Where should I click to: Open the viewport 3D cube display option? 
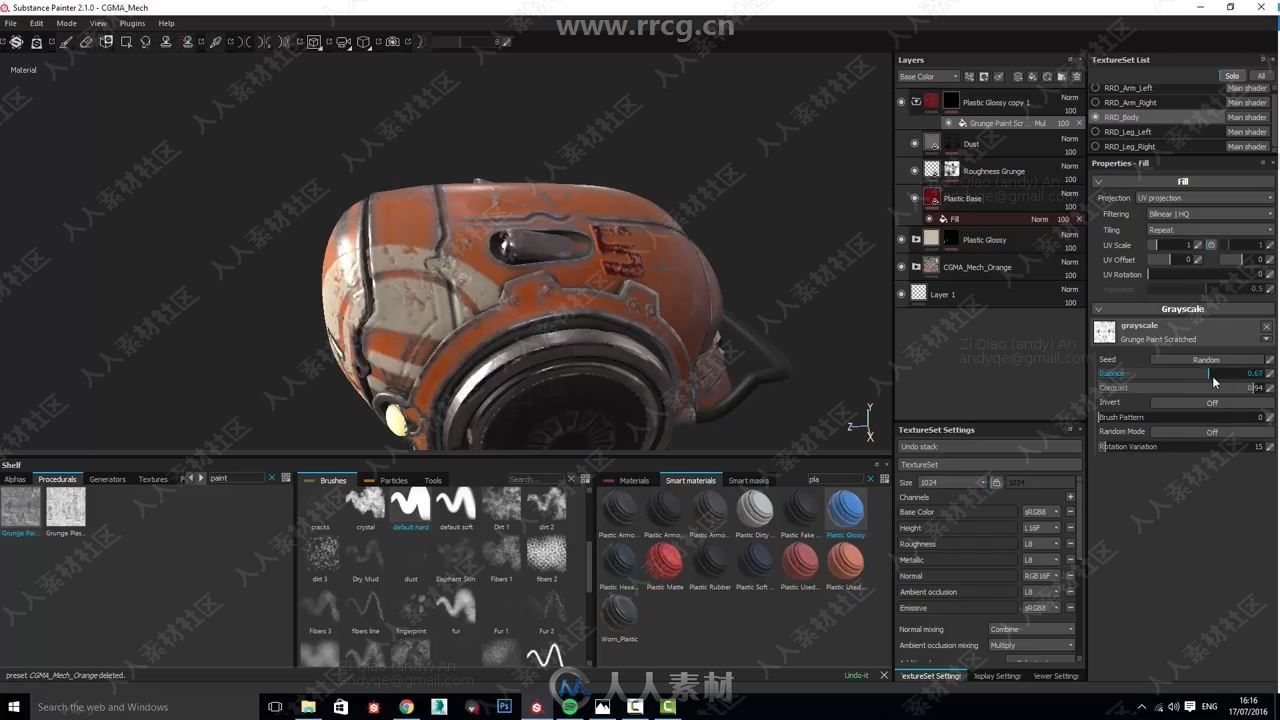coord(313,42)
